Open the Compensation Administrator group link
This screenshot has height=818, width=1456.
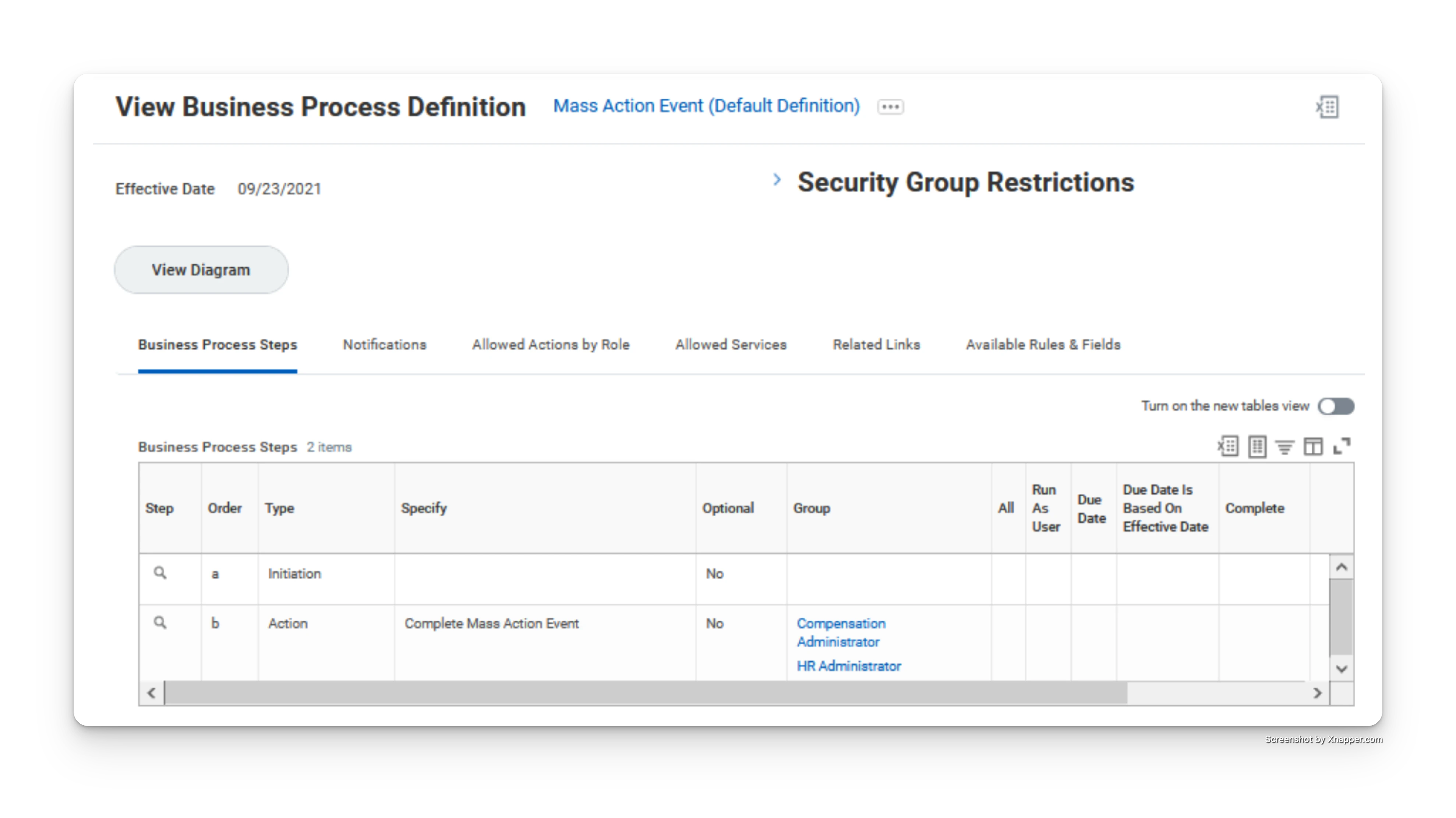click(x=841, y=632)
